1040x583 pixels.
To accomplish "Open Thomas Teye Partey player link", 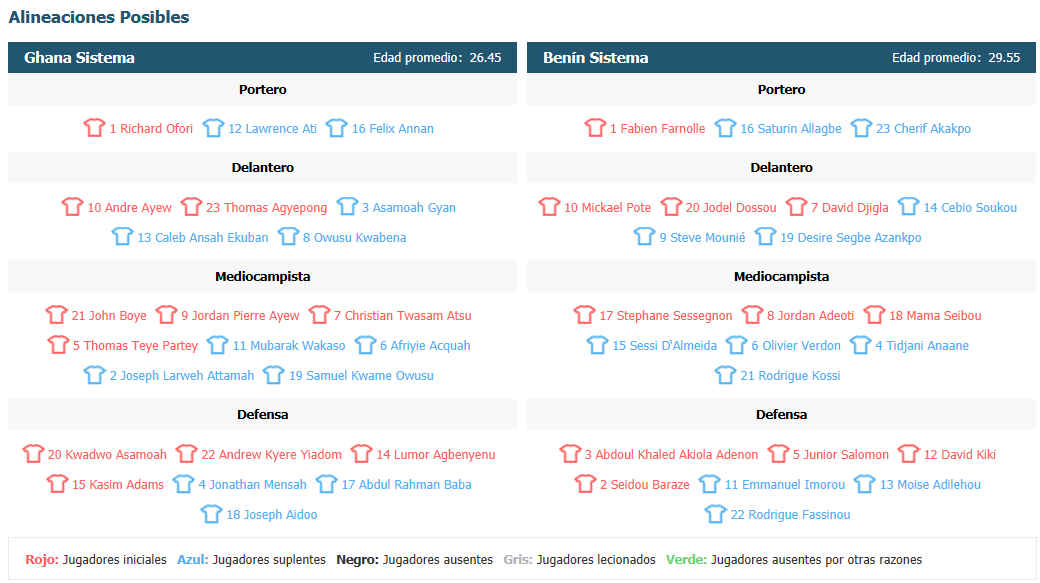I will 135,346.
